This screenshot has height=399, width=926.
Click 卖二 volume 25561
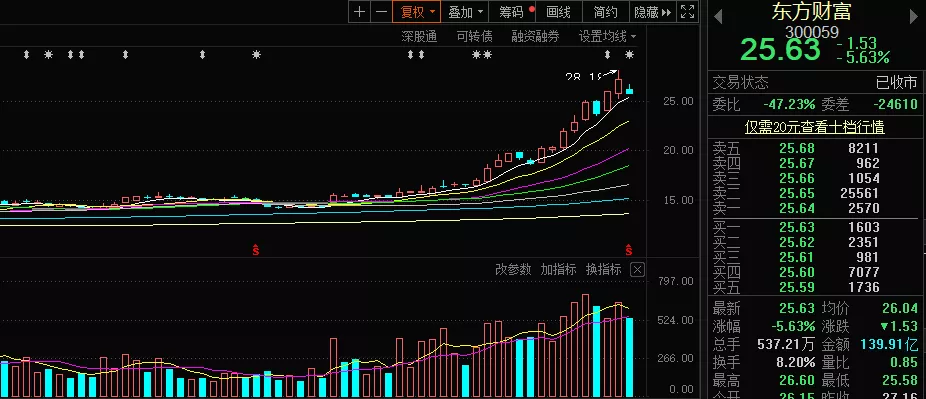(859, 193)
